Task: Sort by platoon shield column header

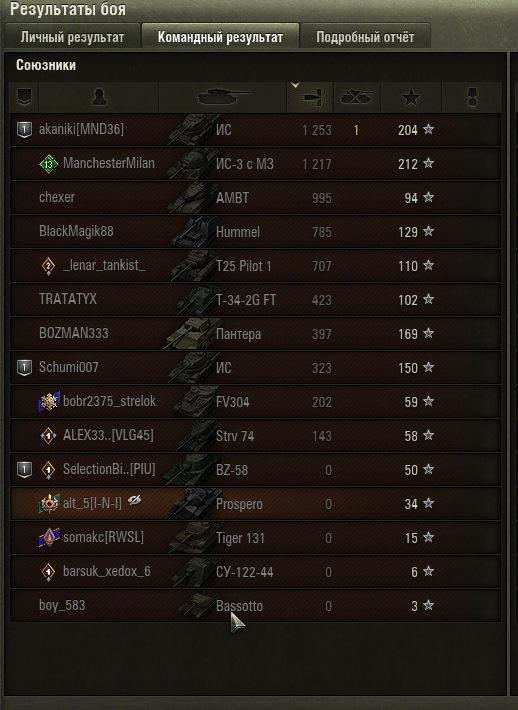Action: pos(24,97)
